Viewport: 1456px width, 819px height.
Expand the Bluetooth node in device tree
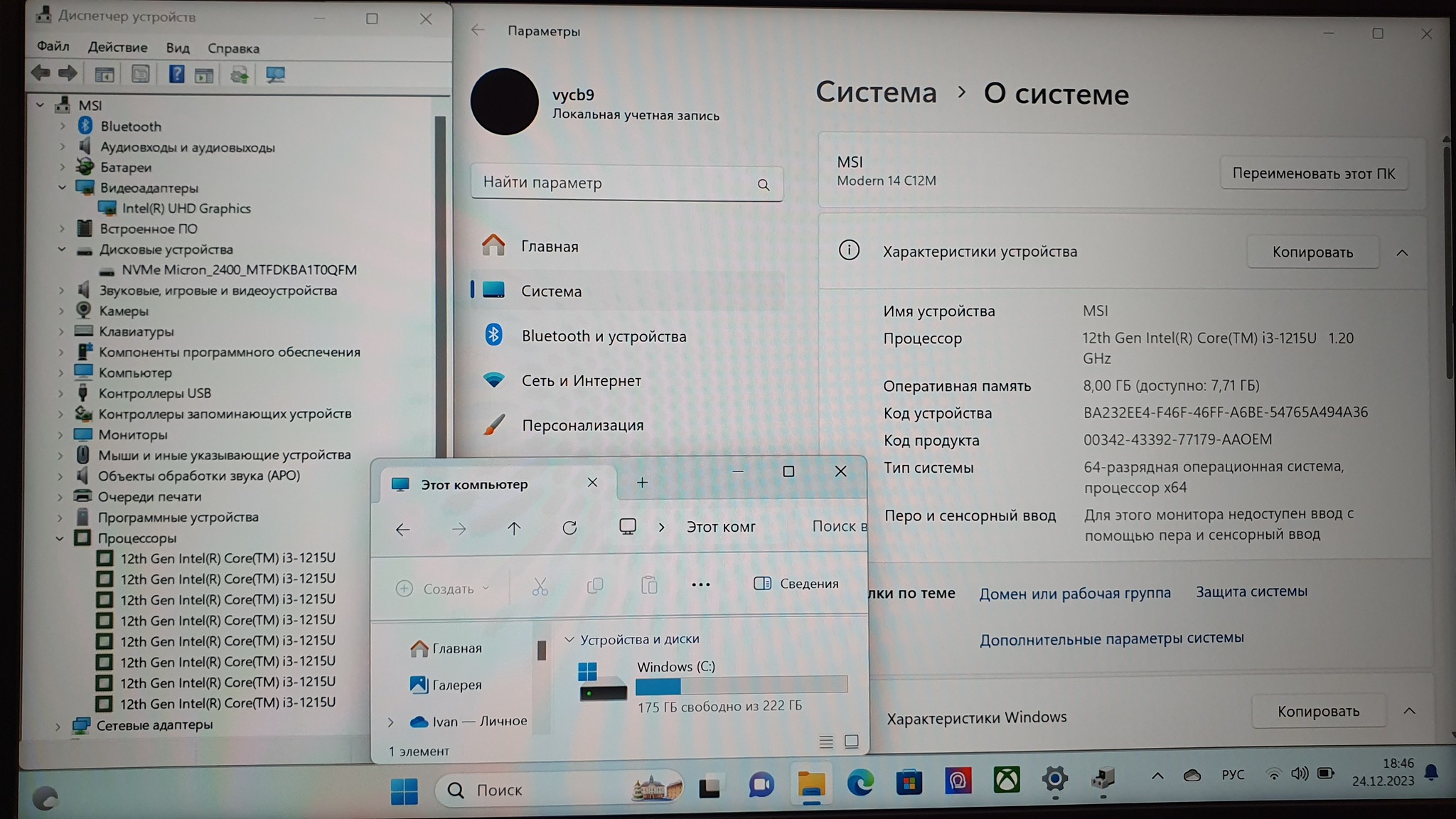(x=63, y=126)
